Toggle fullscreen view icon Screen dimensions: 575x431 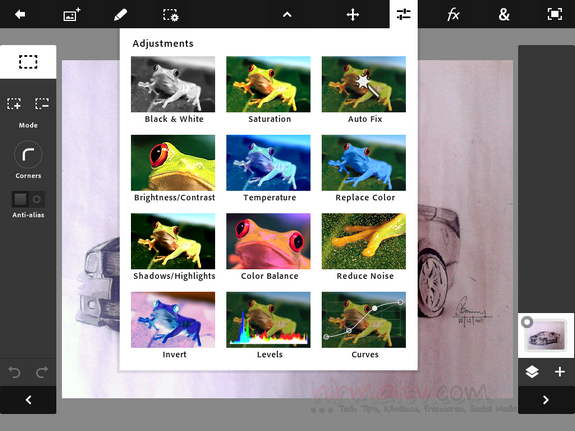(554, 14)
